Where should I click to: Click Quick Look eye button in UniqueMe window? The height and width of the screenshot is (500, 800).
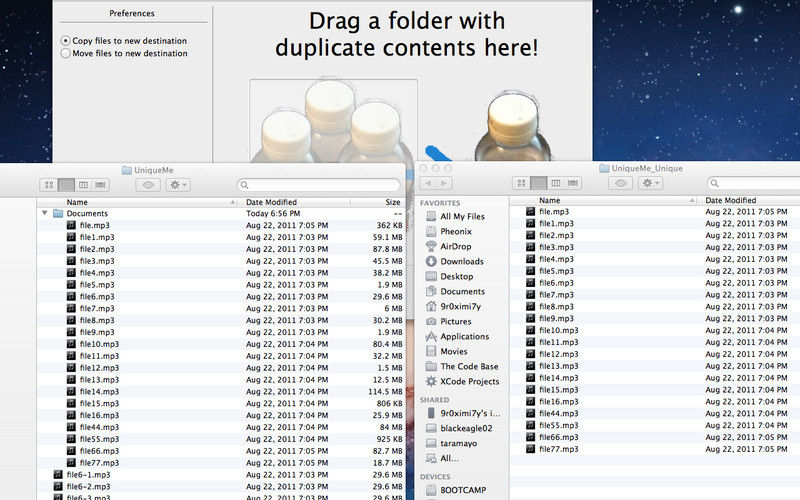148,185
